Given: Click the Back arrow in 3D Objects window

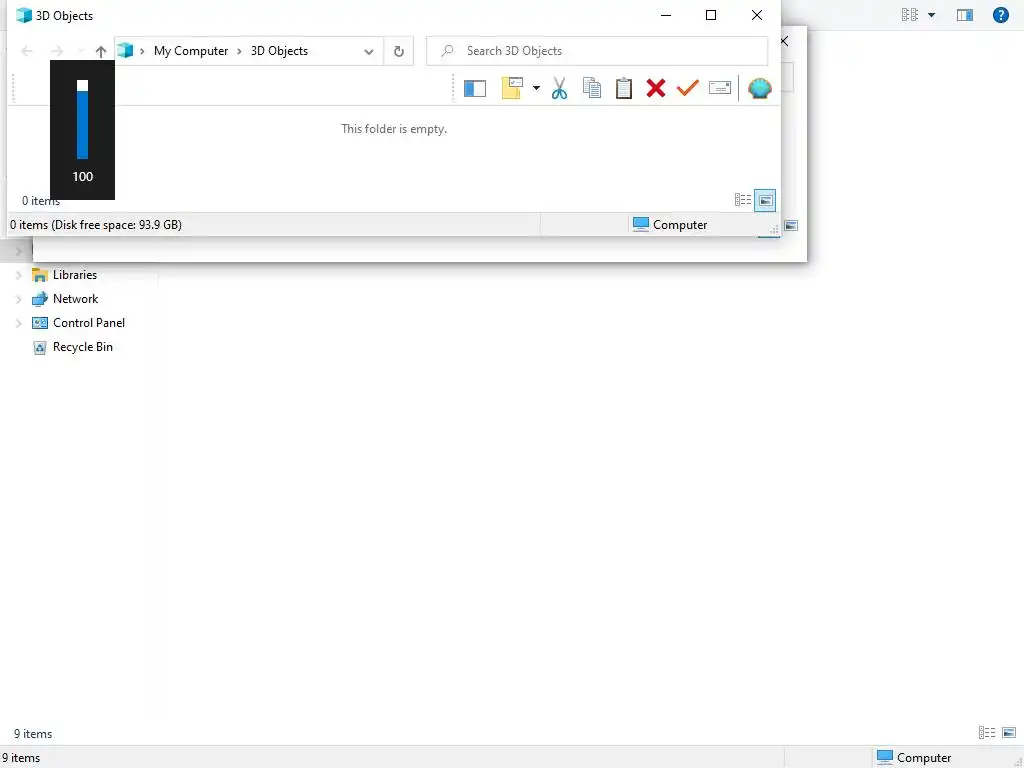Looking at the screenshot, I should click(27, 51).
